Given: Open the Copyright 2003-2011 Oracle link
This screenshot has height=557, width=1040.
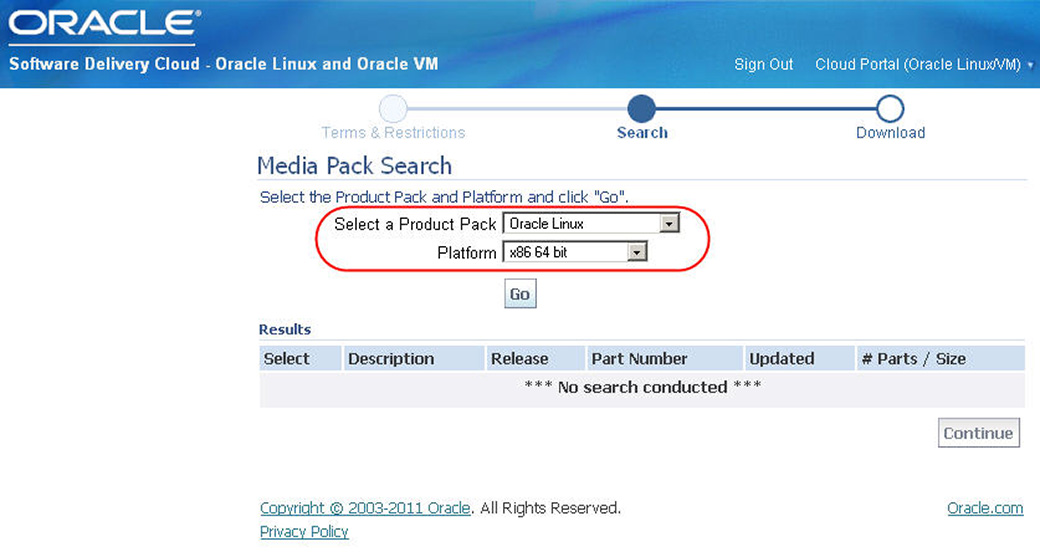Looking at the screenshot, I should pyautogui.click(x=365, y=508).
